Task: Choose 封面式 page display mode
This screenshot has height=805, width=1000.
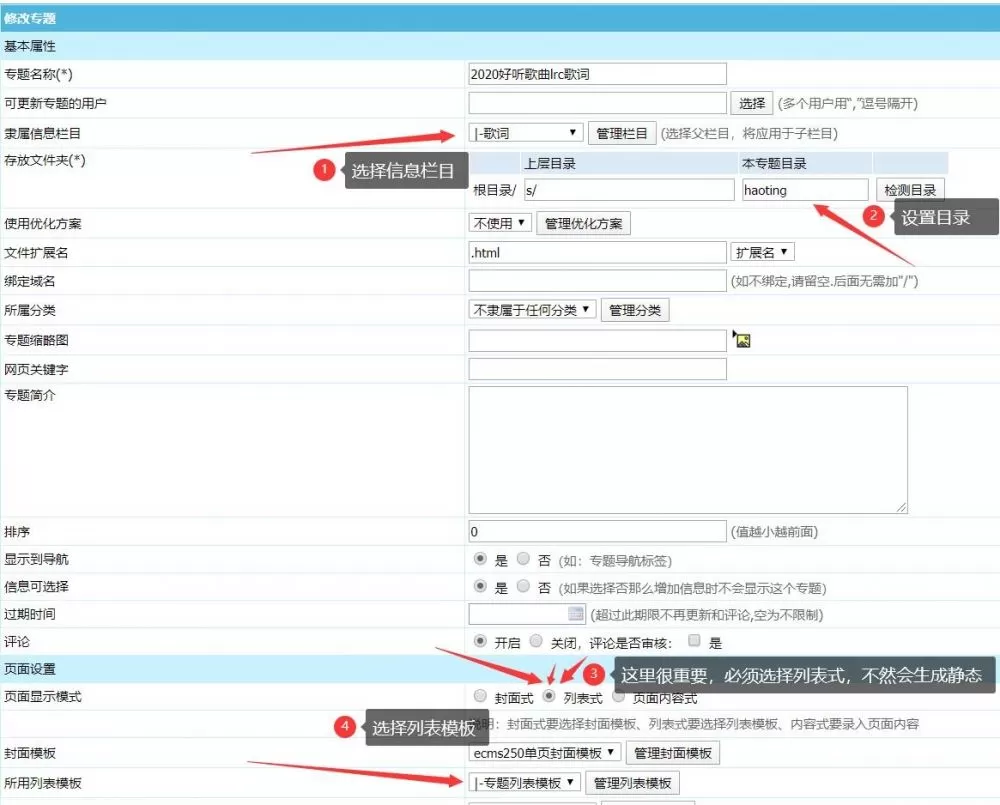Action: (x=480, y=696)
